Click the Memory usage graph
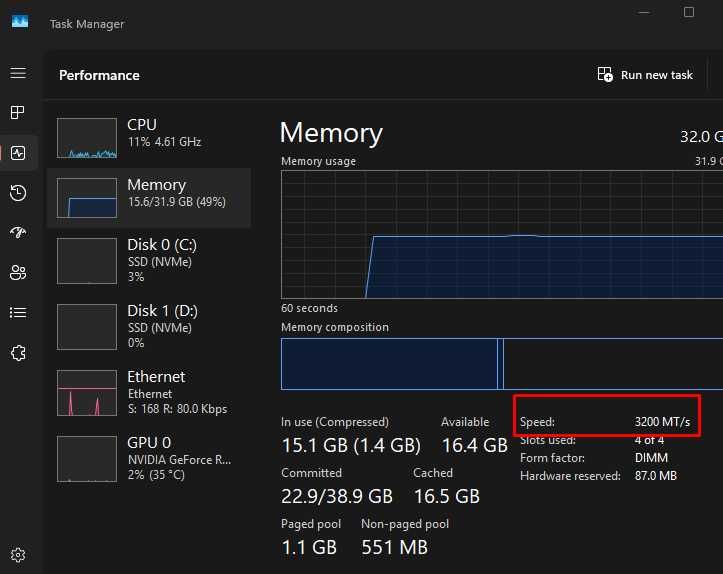Image resolution: width=723 pixels, height=574 pixels. (x=500, y=235)
